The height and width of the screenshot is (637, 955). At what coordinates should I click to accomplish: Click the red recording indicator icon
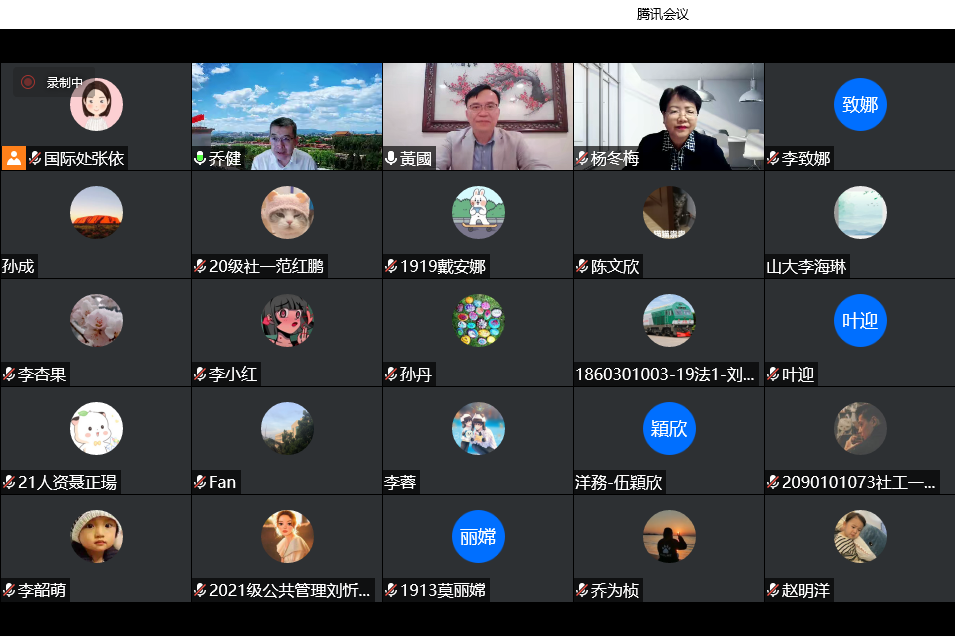pos(28,82)
